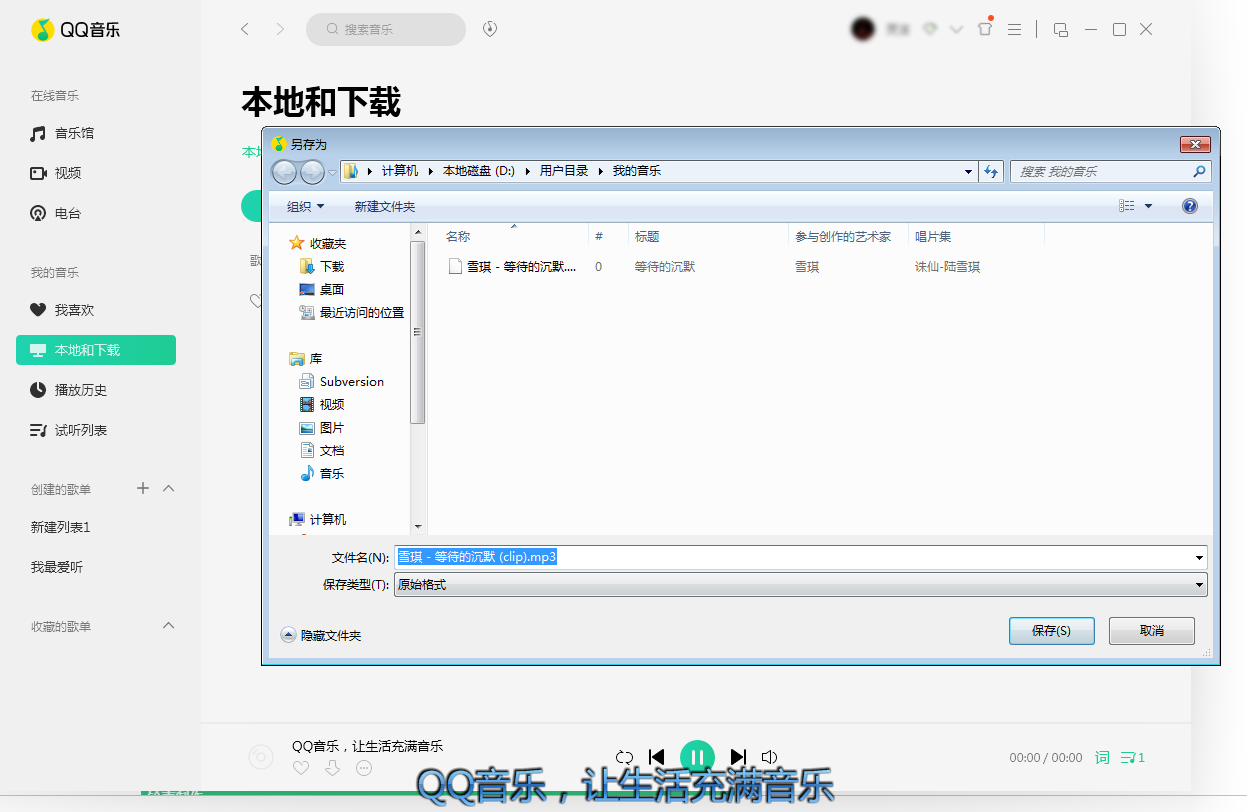Mute the speaker icon in the player bar
1247x812 pixels.
[768, 757]
